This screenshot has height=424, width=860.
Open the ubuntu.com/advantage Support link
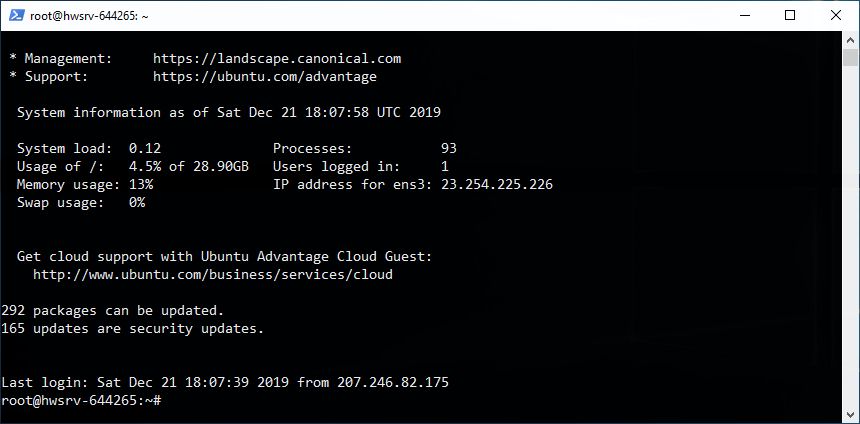pos(265,76)
